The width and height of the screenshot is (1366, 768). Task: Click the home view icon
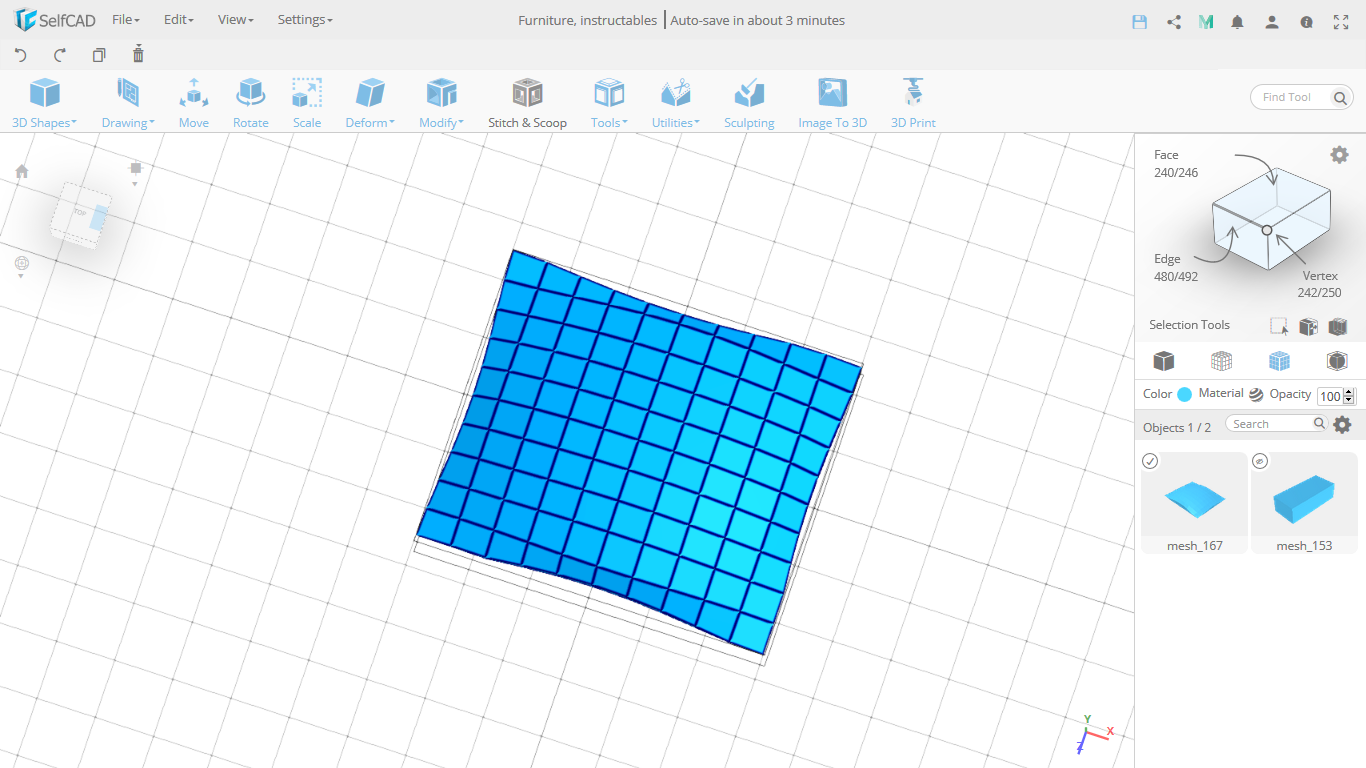coord(22,171)
